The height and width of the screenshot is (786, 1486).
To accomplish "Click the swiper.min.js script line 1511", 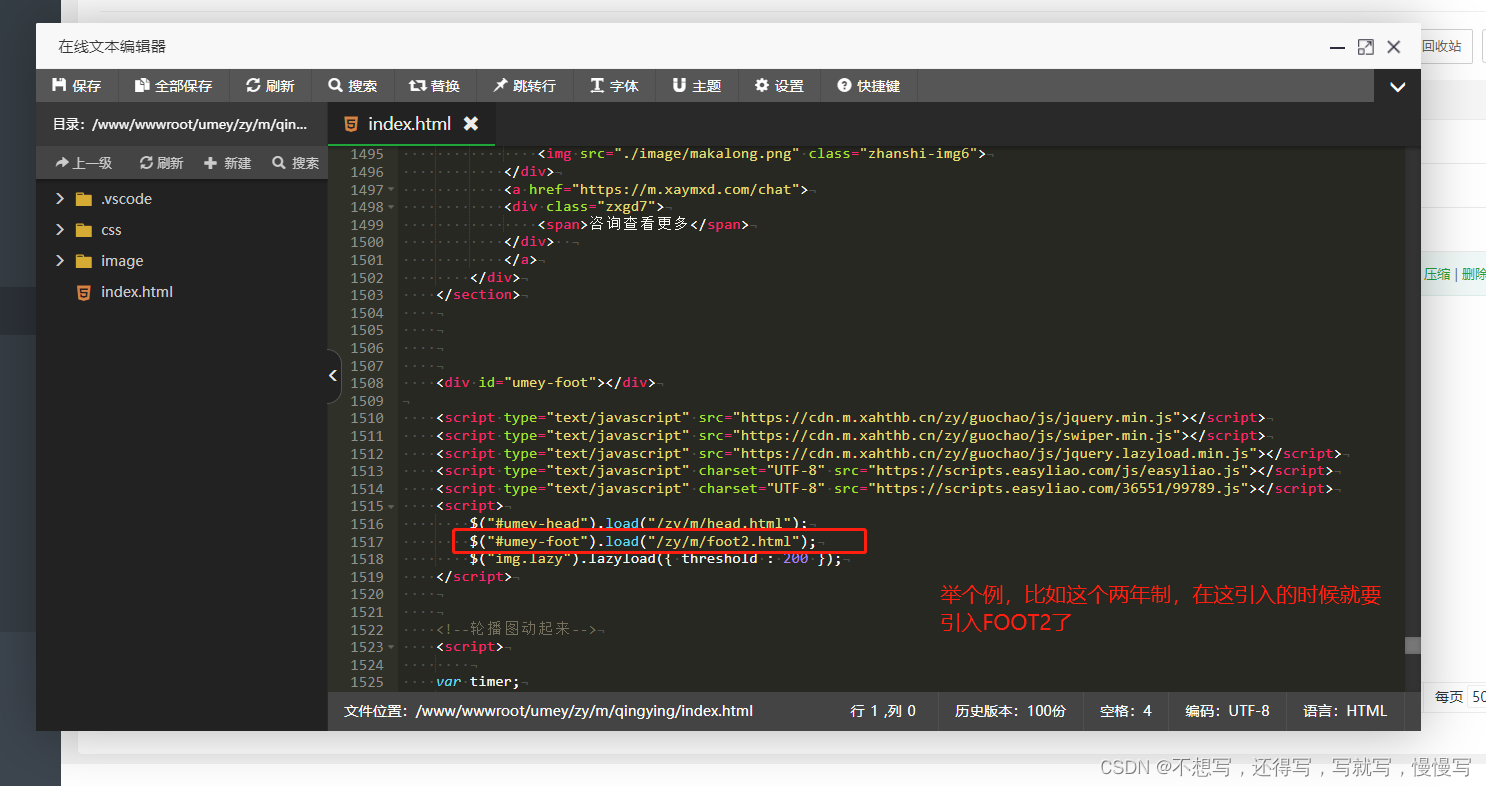I will coord(851,436).
